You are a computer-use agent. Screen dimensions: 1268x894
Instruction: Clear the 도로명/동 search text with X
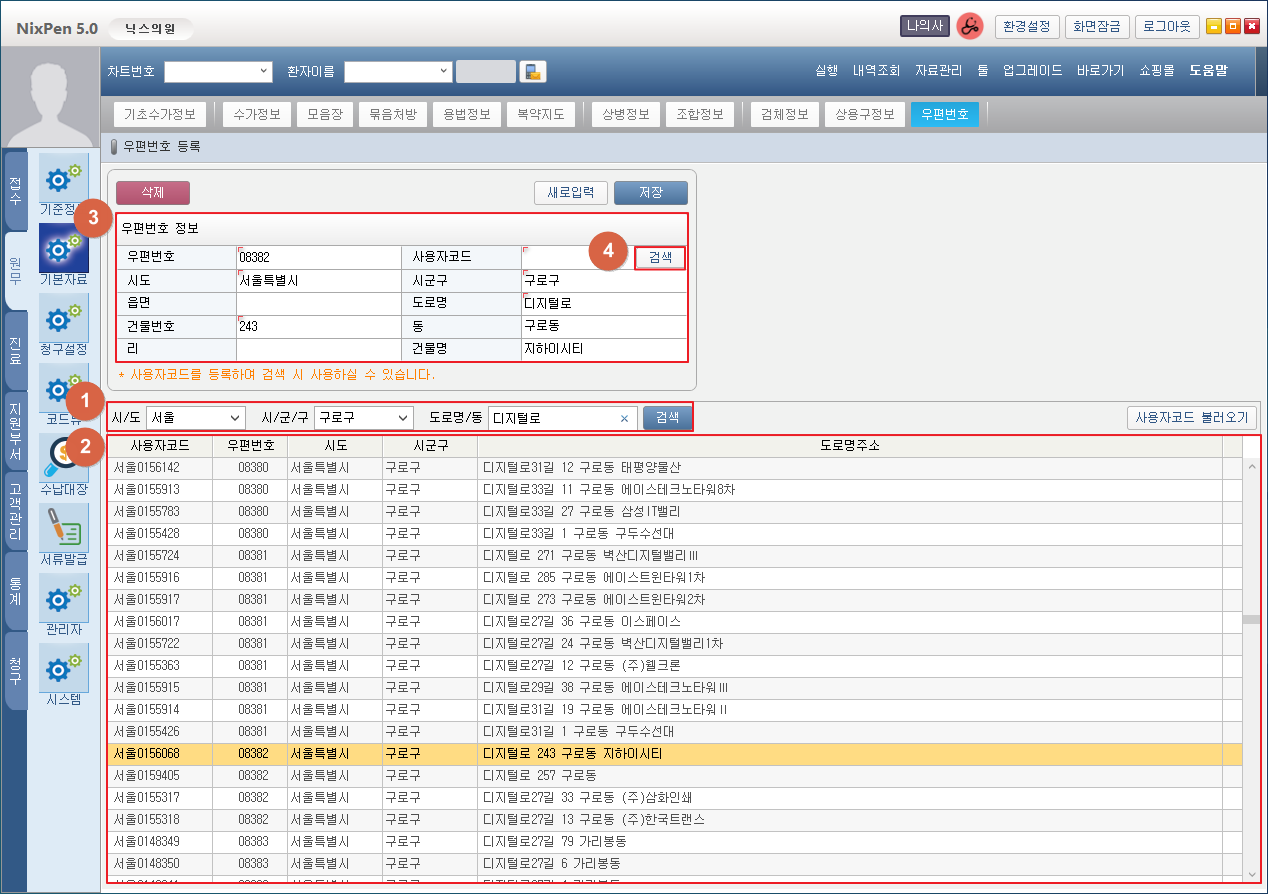(x=624, y=418)
